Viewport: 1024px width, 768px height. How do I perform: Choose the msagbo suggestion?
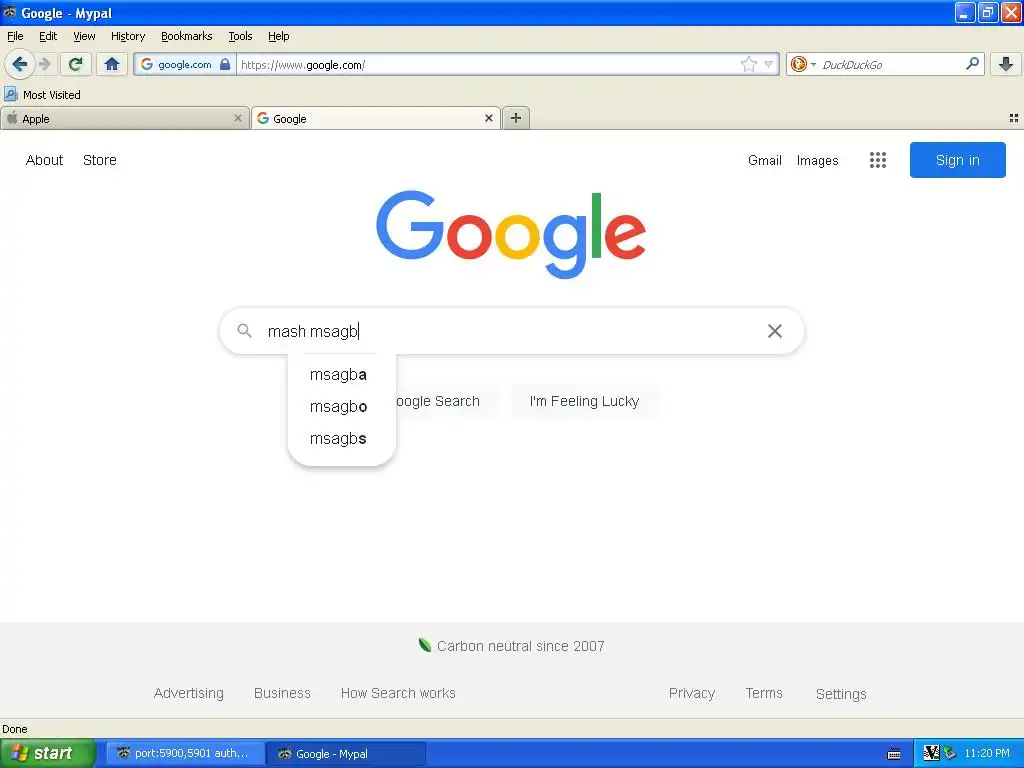pyautogui.click(x=342, y=406)
